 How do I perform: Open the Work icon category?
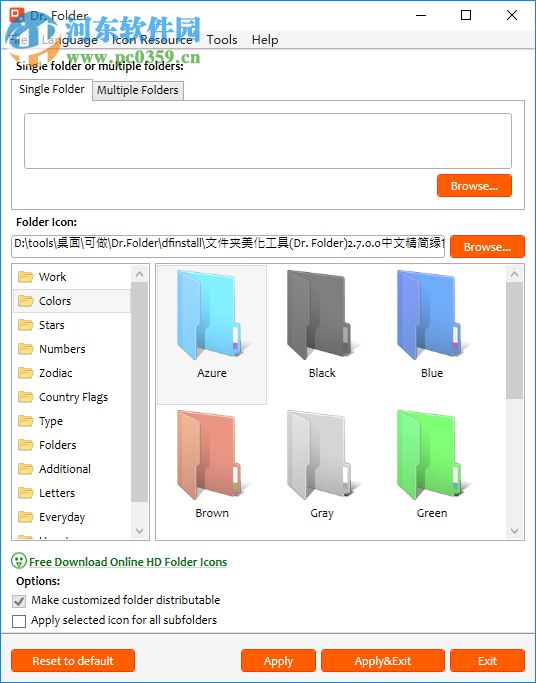click(52, 277)
